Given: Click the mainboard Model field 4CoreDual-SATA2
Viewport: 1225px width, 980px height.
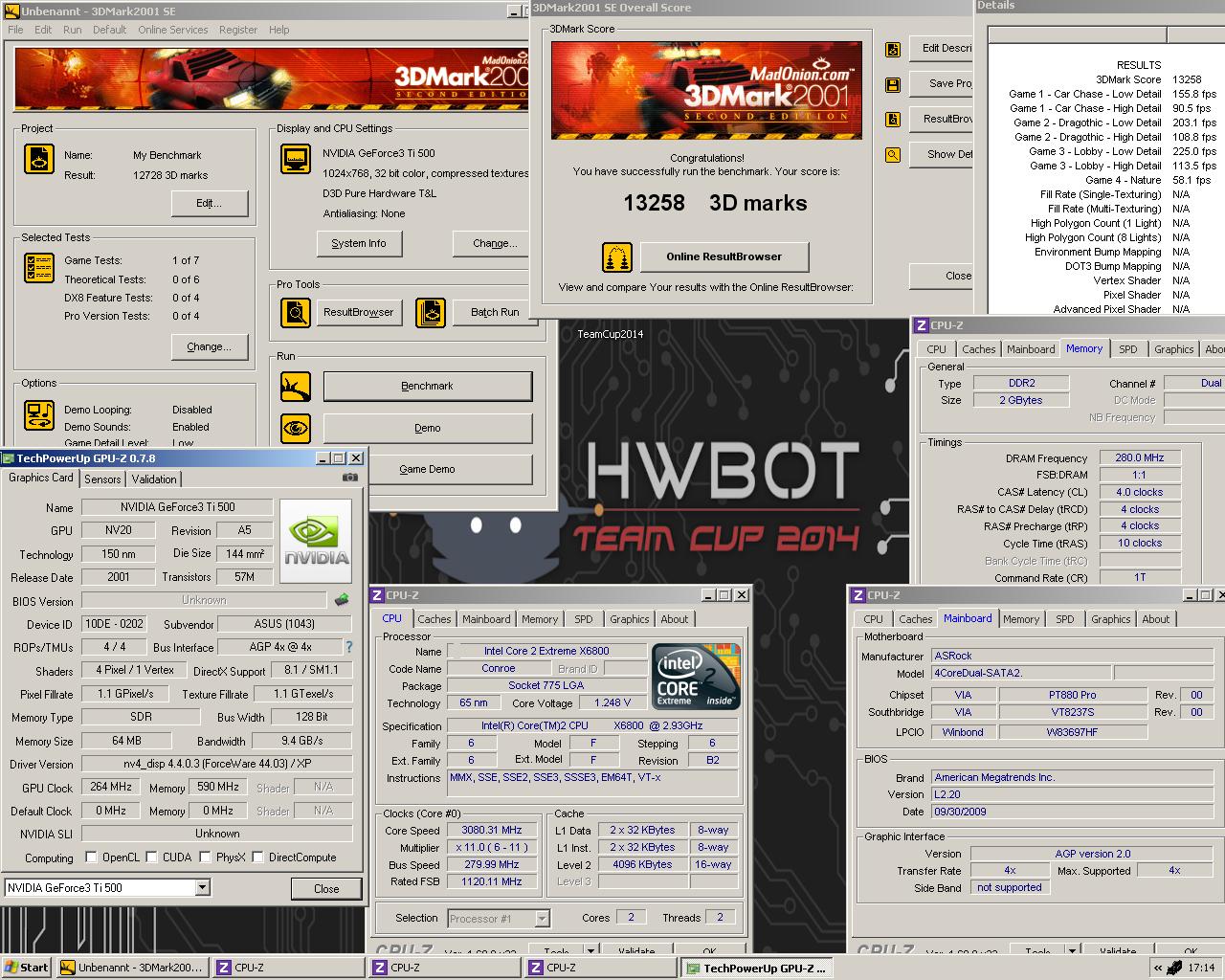Looking at the screenshot, I should [x=1021, y=673].
